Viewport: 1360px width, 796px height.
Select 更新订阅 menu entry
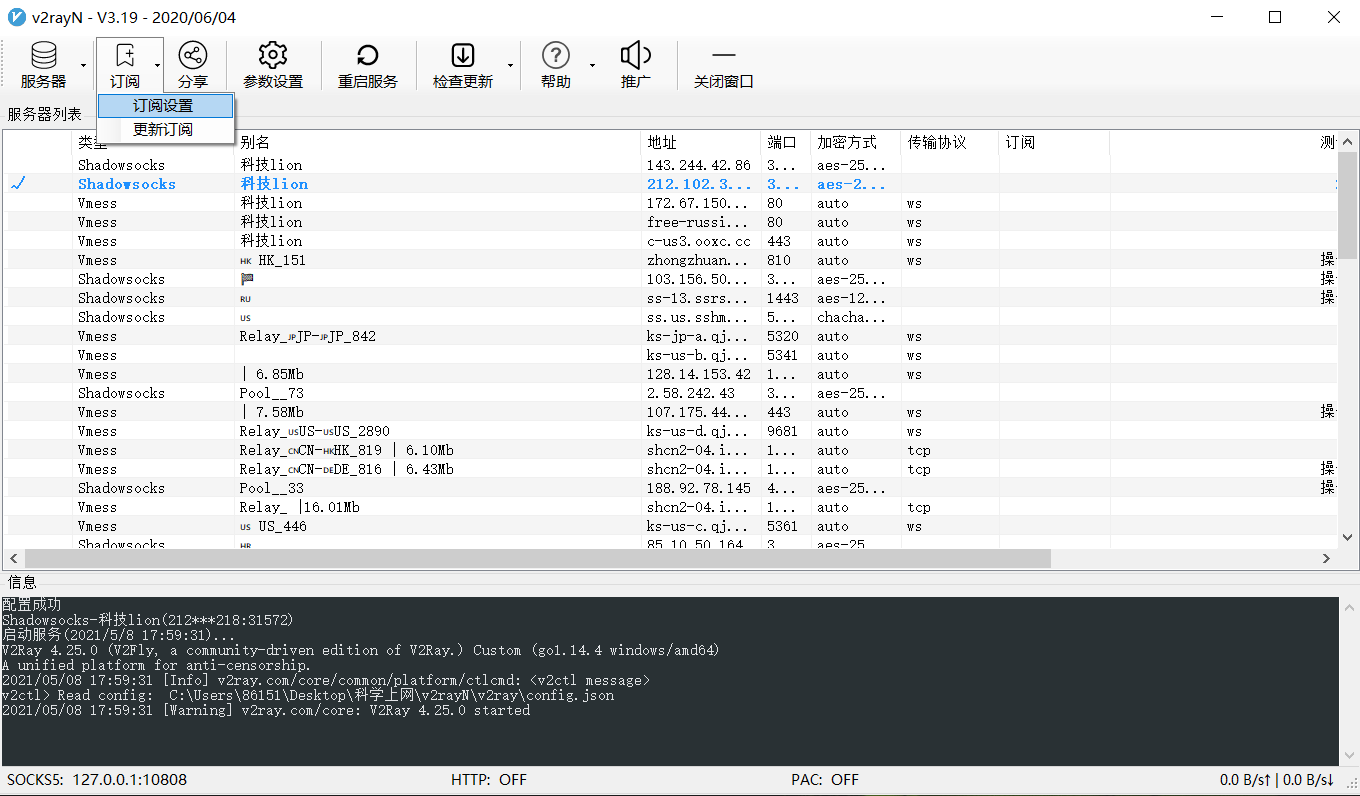coord(166,130)
